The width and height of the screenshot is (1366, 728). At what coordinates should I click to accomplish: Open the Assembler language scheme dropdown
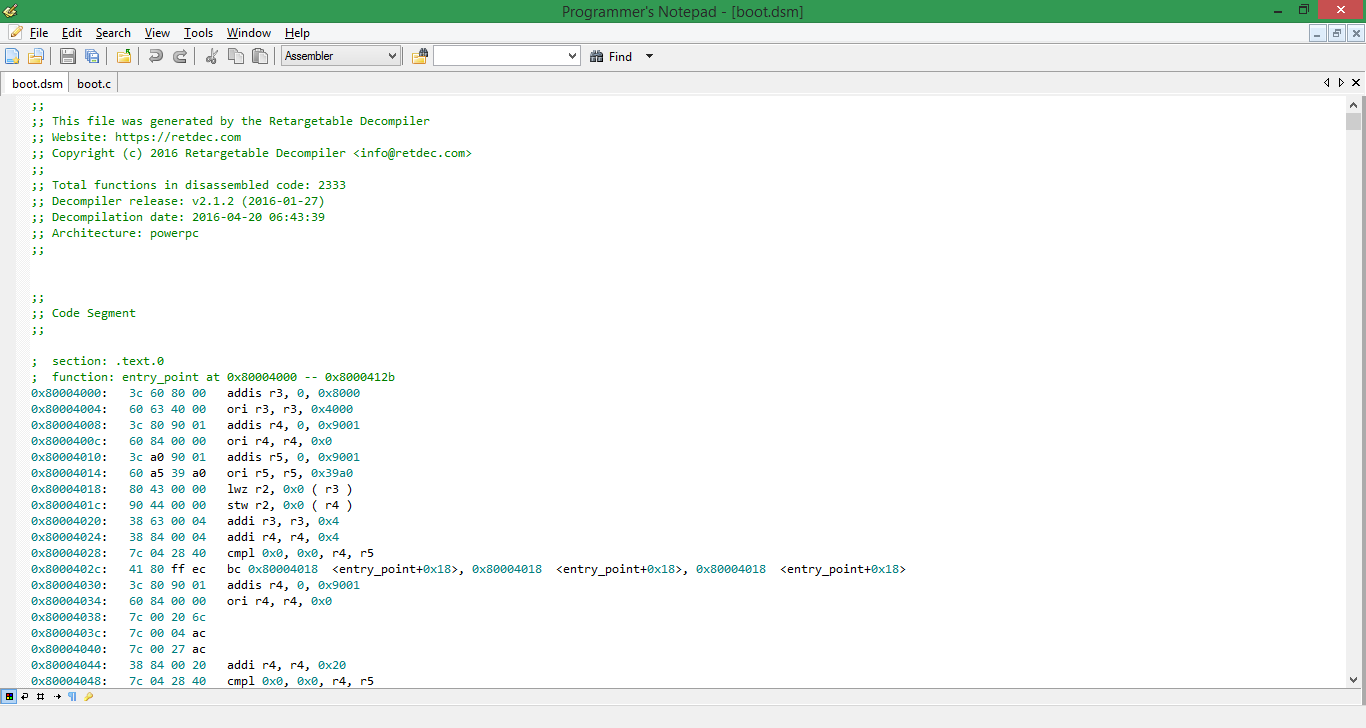coord(341,56)
